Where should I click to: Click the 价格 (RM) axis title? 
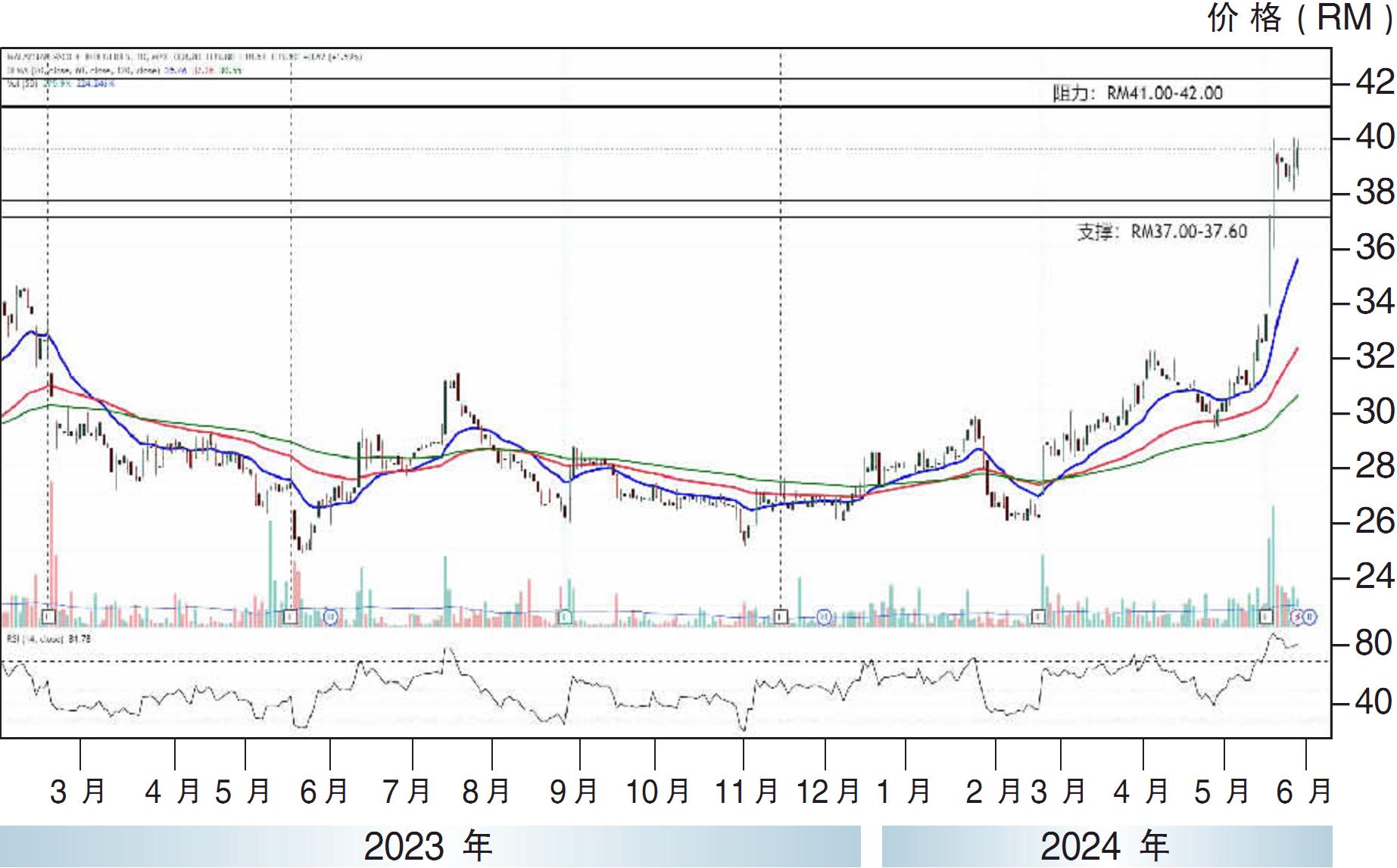point(1300,17)
